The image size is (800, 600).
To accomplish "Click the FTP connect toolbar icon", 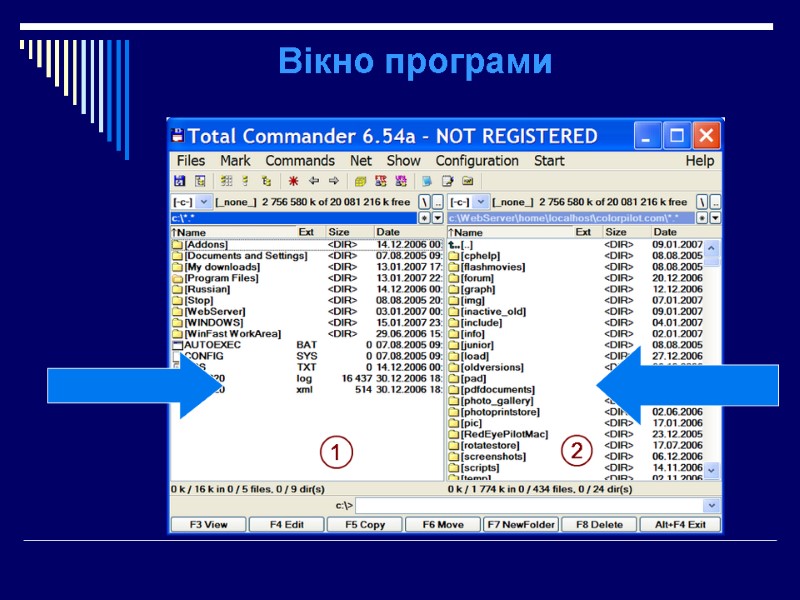I will point(381,181).
